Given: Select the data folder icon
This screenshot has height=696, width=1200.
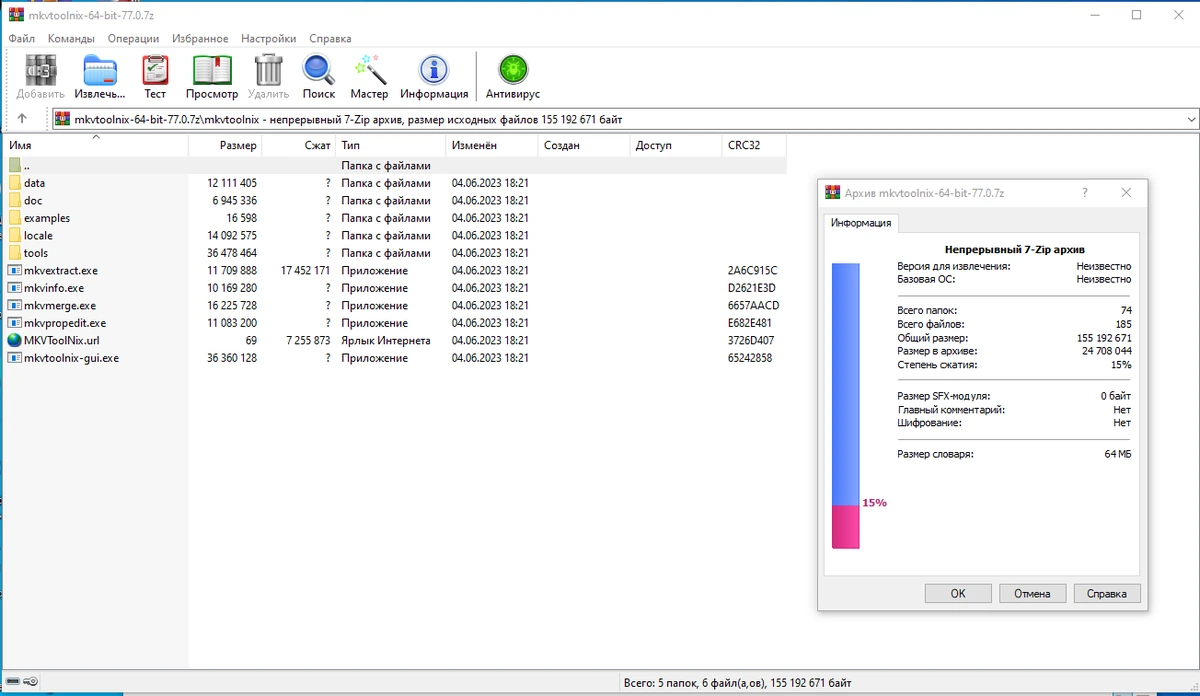Looking at the screenshot, I should (x=14, y=183).
